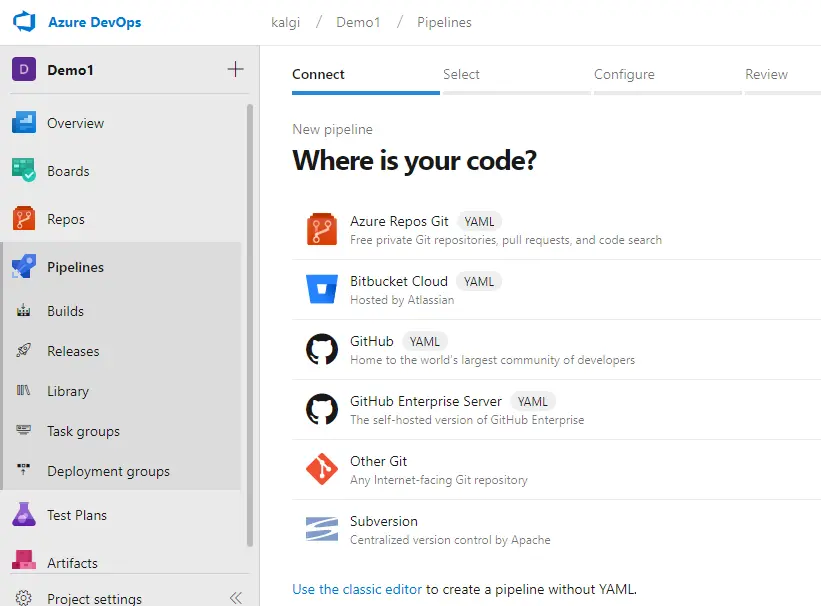
Task: Open the Boards section icon
Action: click(24, 171)
